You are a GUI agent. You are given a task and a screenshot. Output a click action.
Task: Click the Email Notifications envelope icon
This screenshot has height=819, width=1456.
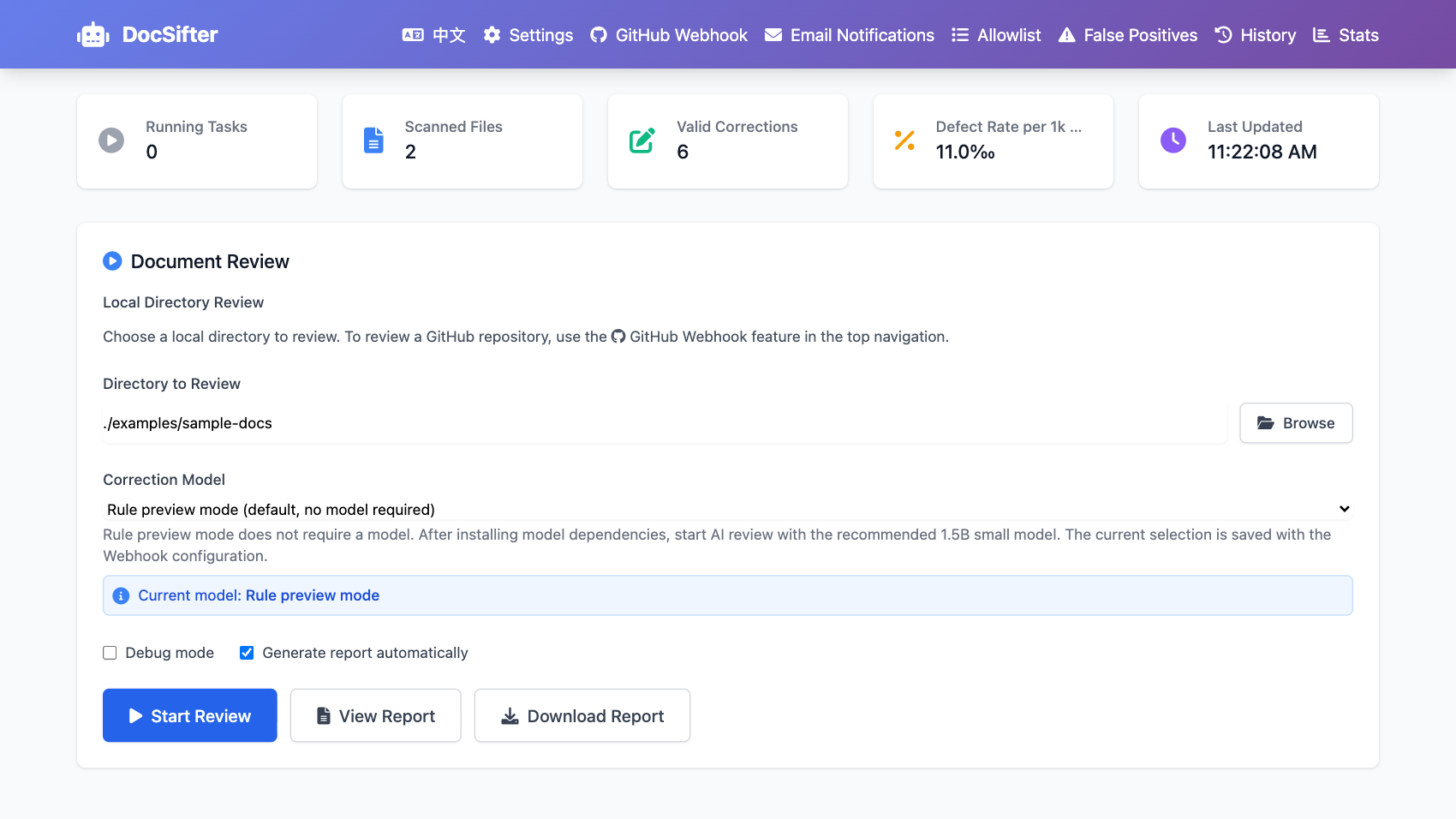[773, 35]
